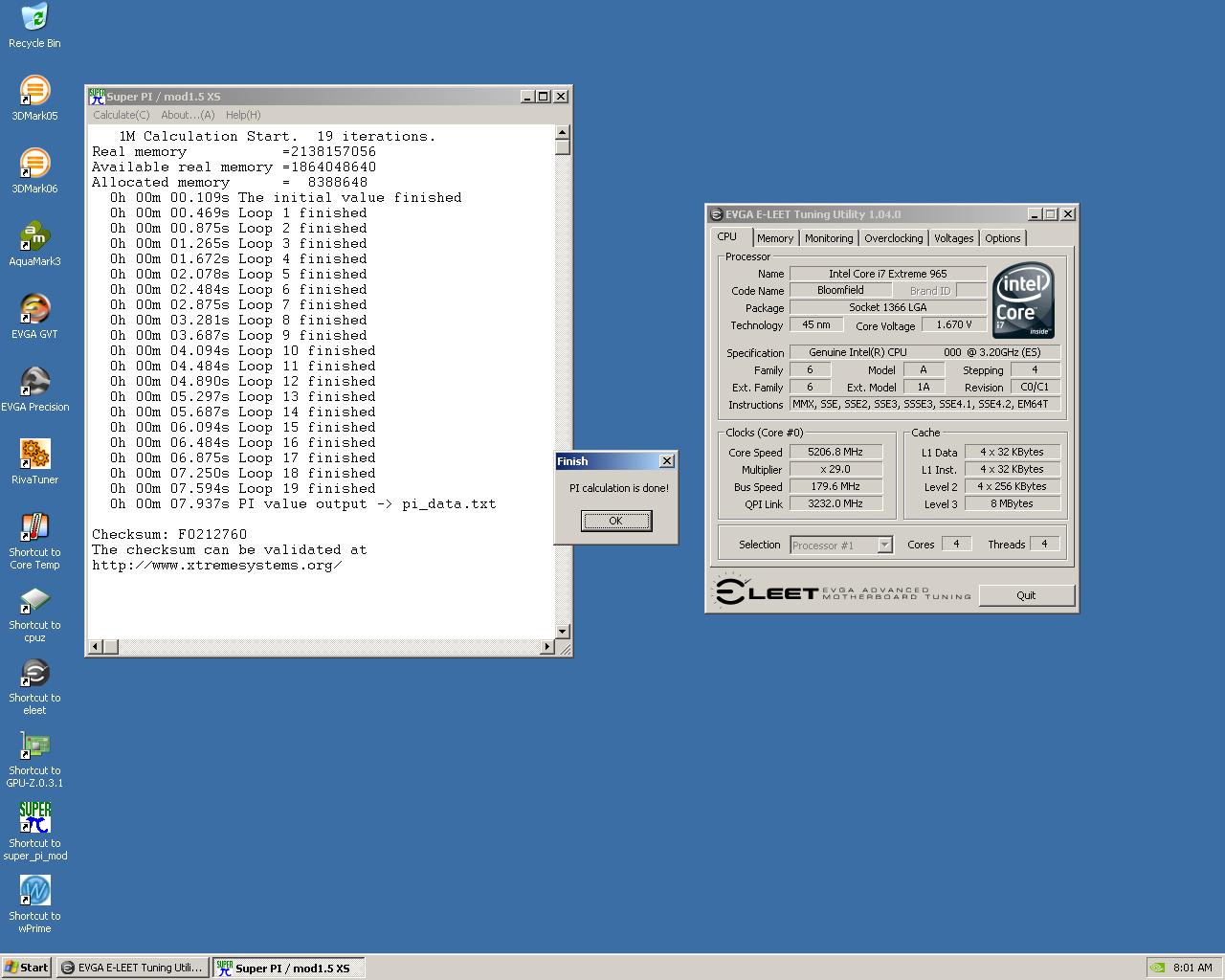Click the QPI Link 3232.0 MHz field
Screen dimensions: 1225x980
[835, 504]
